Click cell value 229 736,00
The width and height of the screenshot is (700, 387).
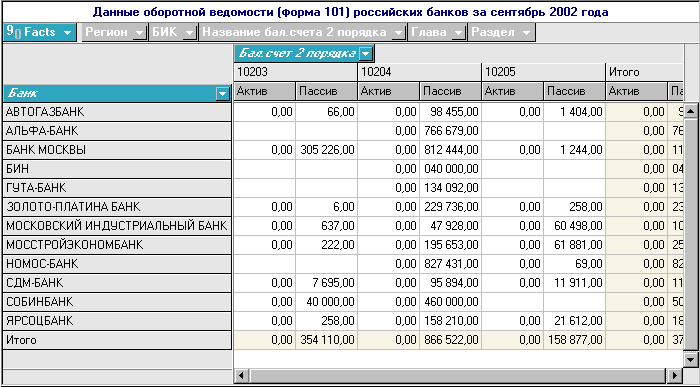450,207
